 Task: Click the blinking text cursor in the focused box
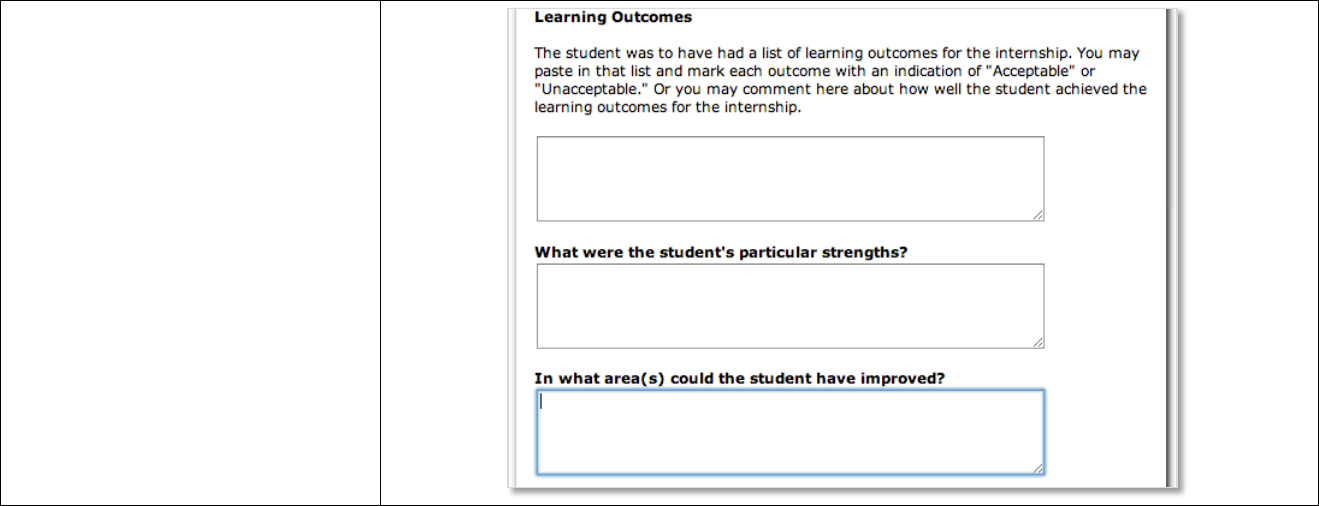541,402
